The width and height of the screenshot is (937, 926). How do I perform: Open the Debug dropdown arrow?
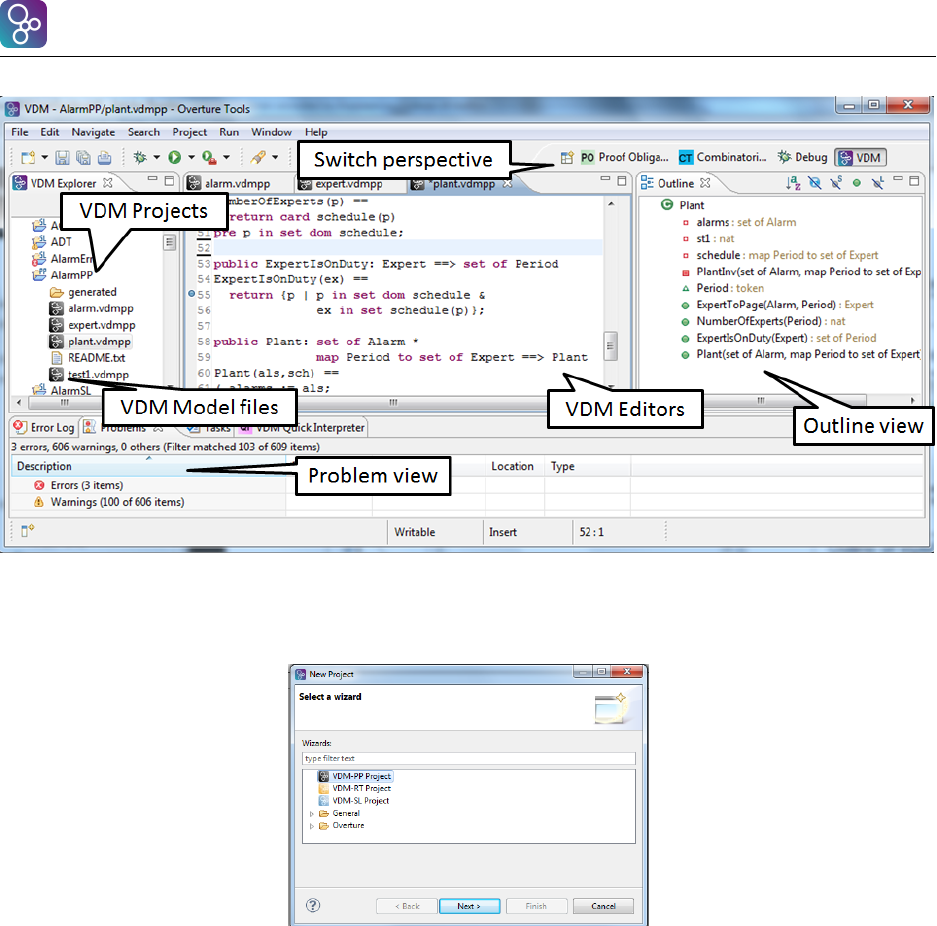coord(157,157)
